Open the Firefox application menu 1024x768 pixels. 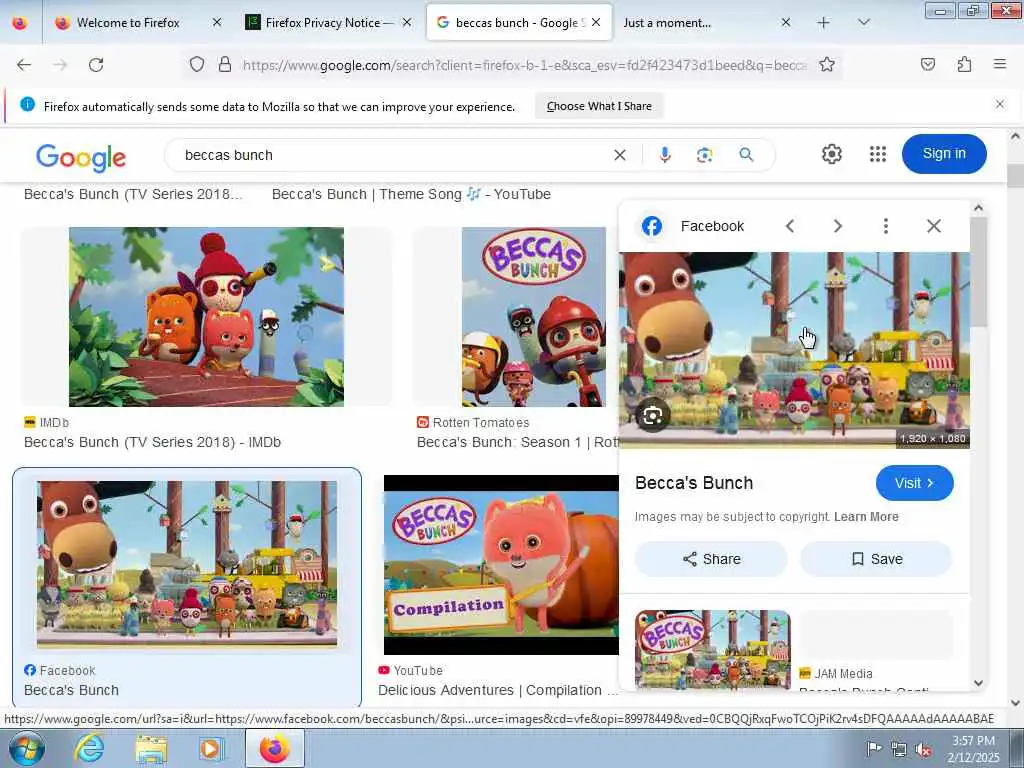(999, 64)
